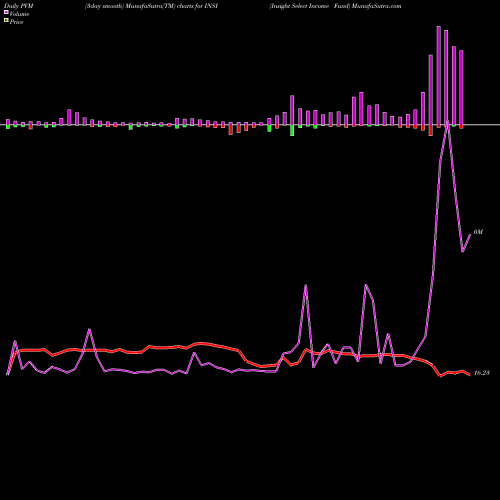Click the '0M' volume line end label
This screenshot has width=500, height=500.
[478, 232]
